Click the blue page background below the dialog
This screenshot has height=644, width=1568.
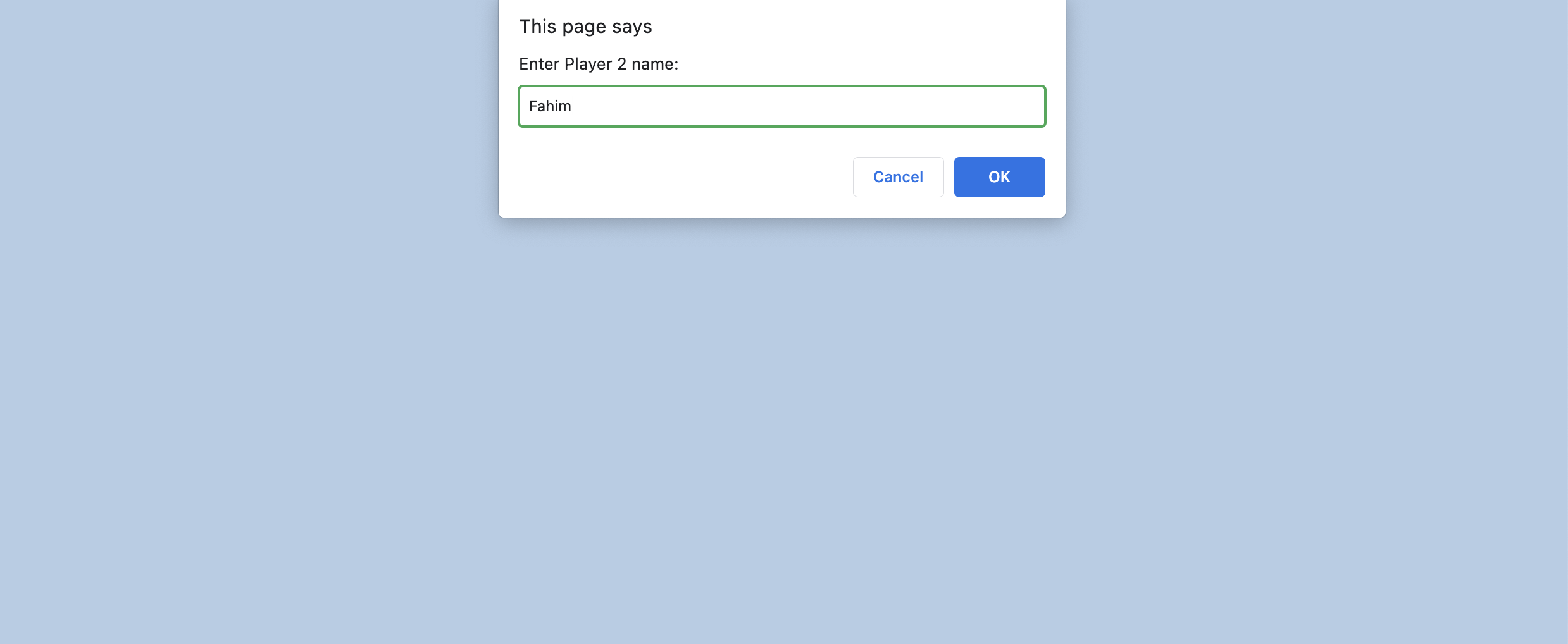click(x=782, y=430)
